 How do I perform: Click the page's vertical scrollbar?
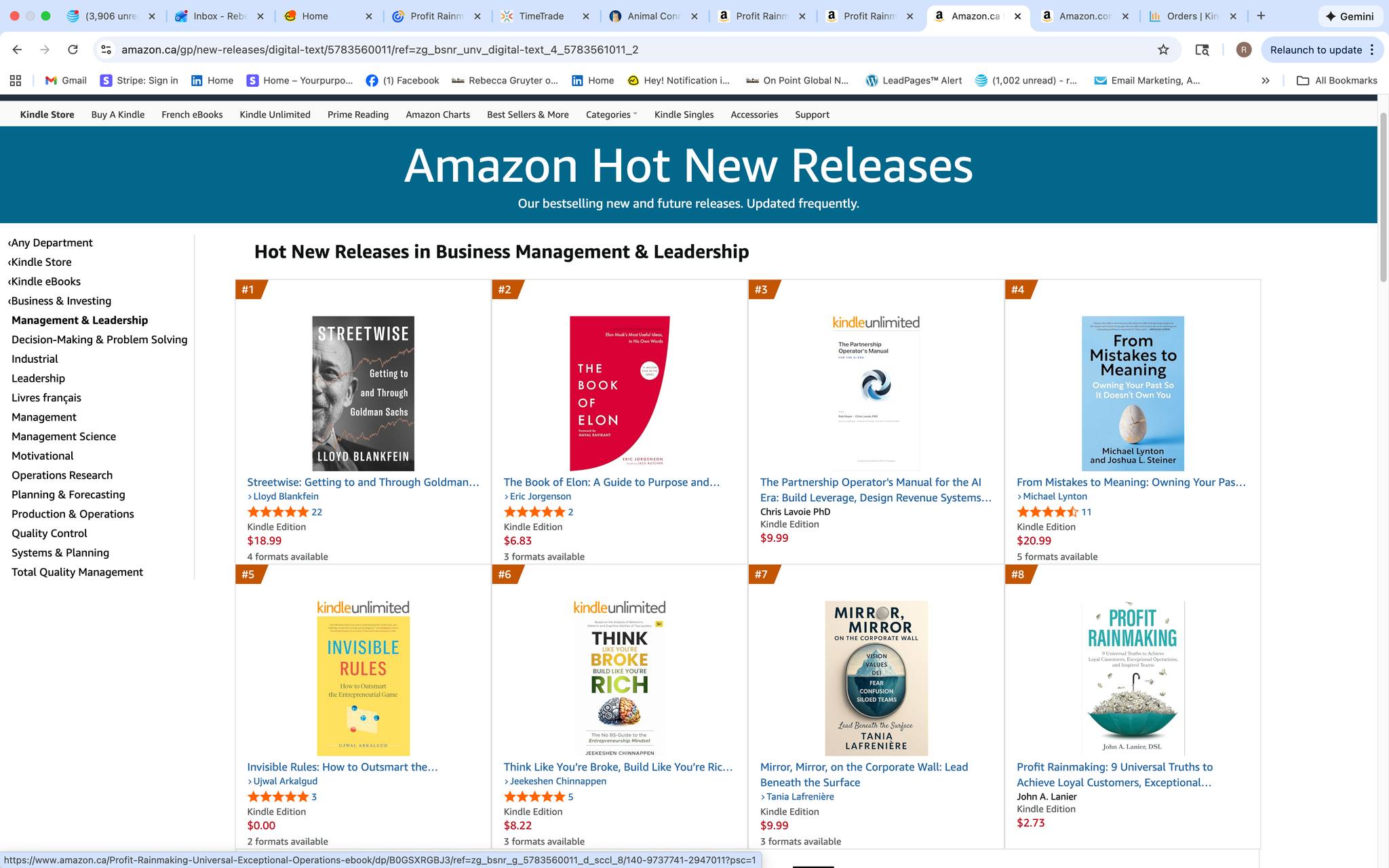(1383, 197)
